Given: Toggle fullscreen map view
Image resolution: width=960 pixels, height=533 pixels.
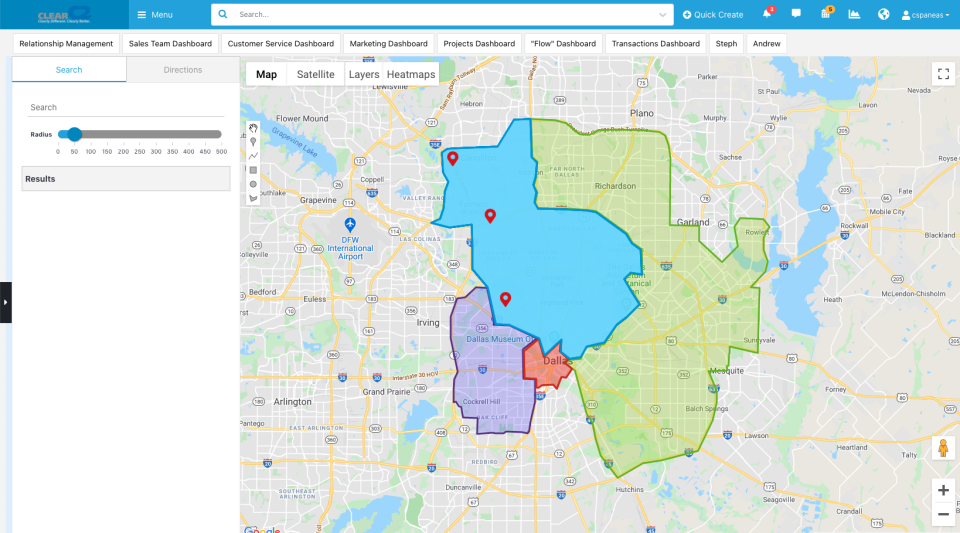Looking at the screenshot, I should pyautogui.click(x=943, y=74).
